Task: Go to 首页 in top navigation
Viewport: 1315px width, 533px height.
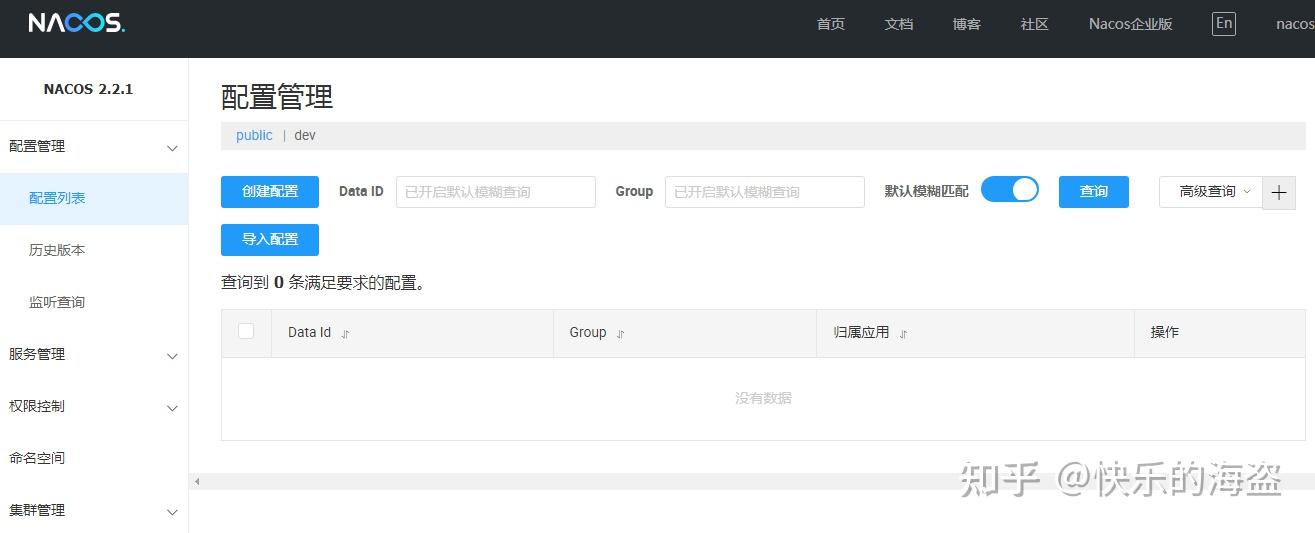Action: [x=831, y=24]
